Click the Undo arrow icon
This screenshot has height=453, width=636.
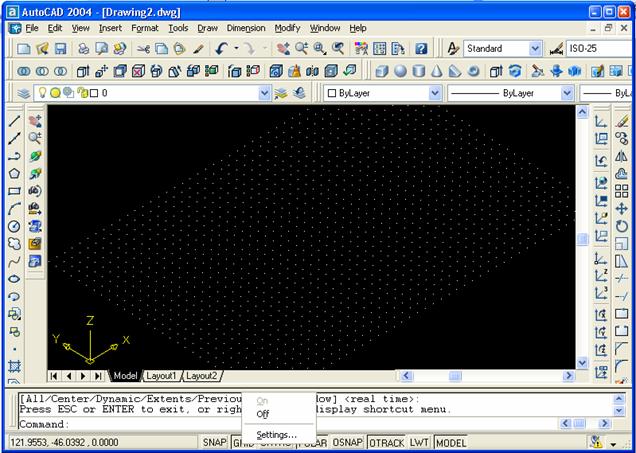tap(221, 48)
